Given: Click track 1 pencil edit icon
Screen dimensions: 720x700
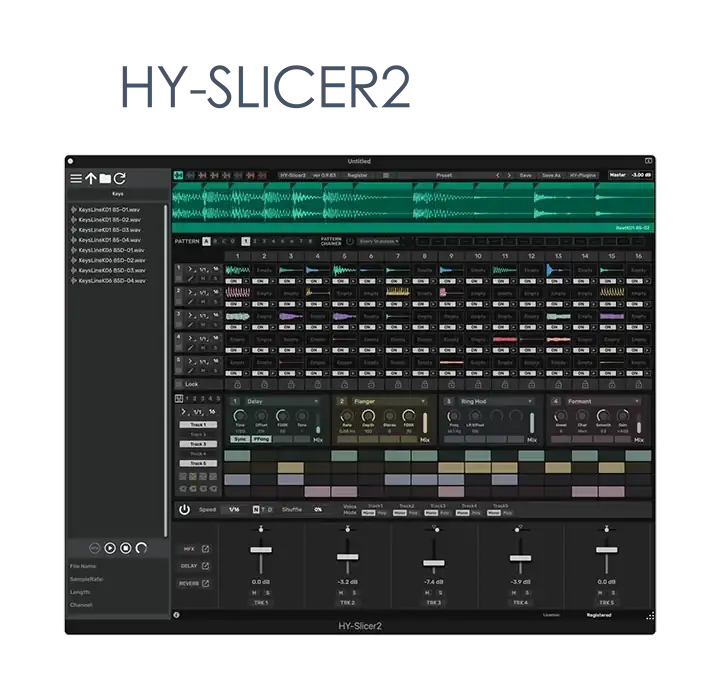Looking at the screenshot, I should point(190,278).
